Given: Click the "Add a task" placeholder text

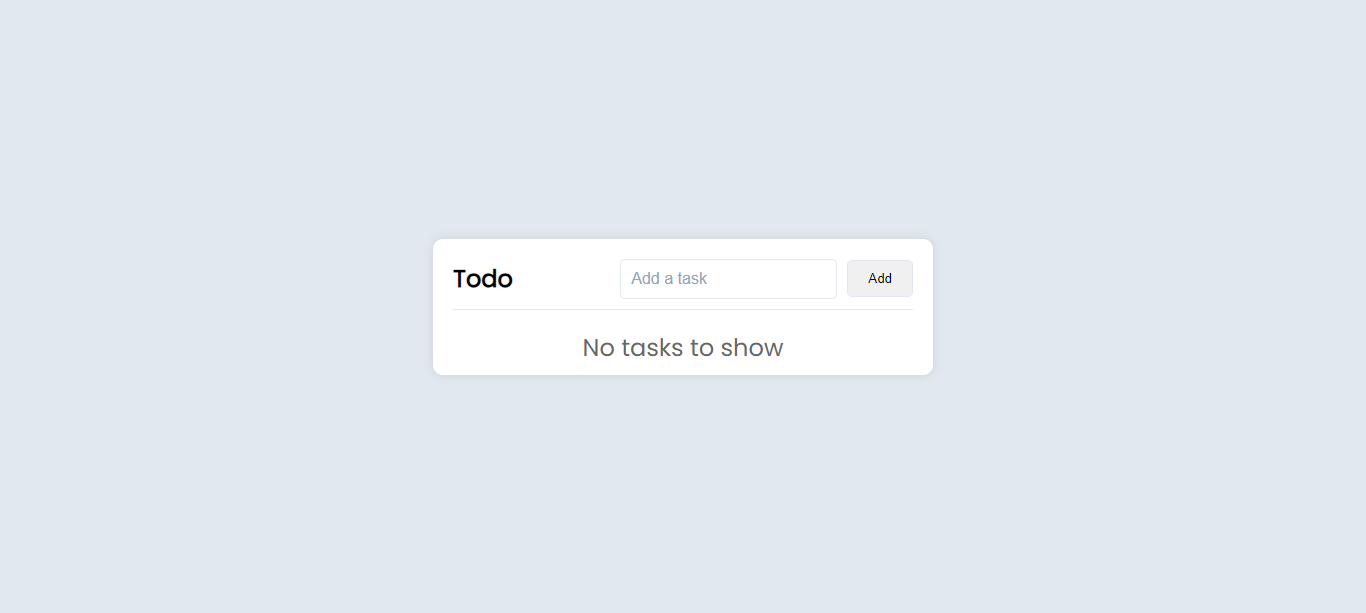Looking at the screenshot, I should (669, 279).
